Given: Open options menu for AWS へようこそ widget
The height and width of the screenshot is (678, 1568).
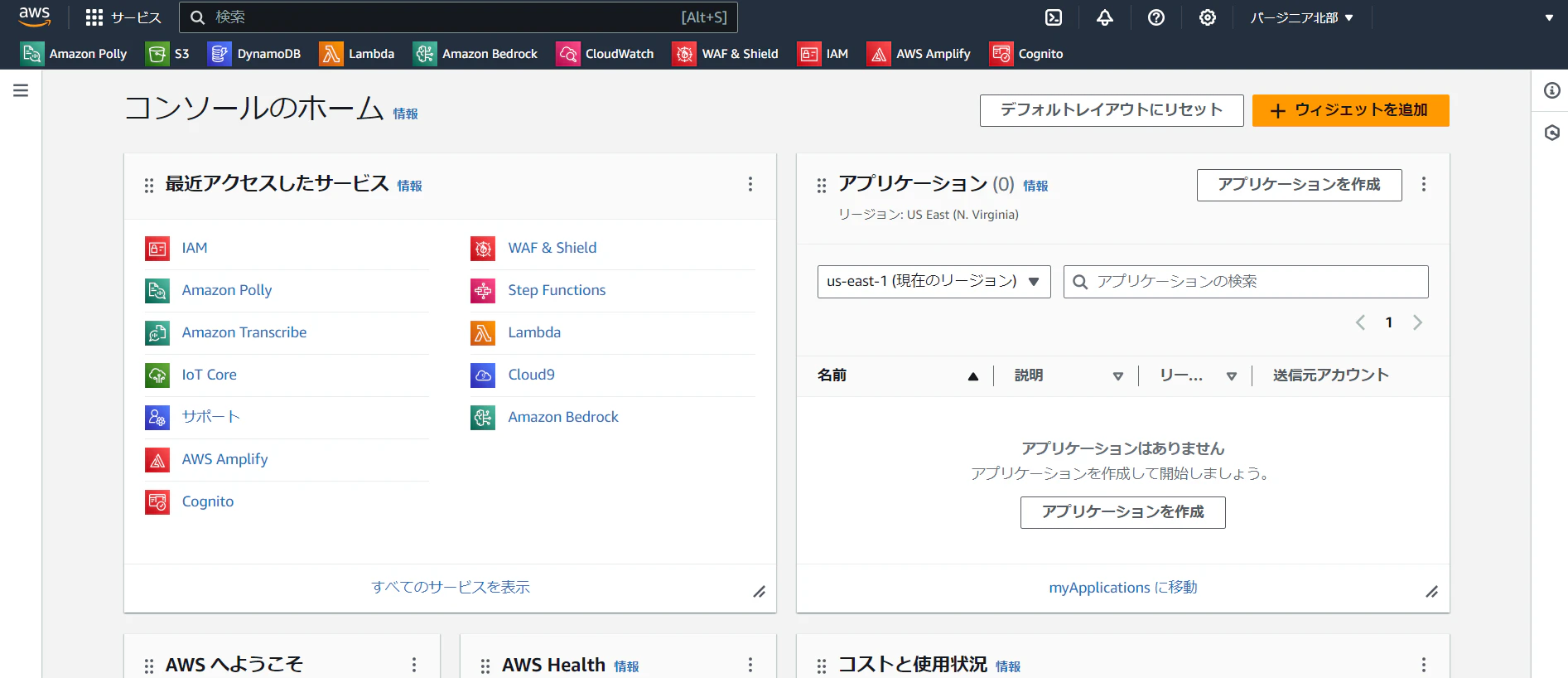Looking at the screenshot, I should click(x=414, y=665).
